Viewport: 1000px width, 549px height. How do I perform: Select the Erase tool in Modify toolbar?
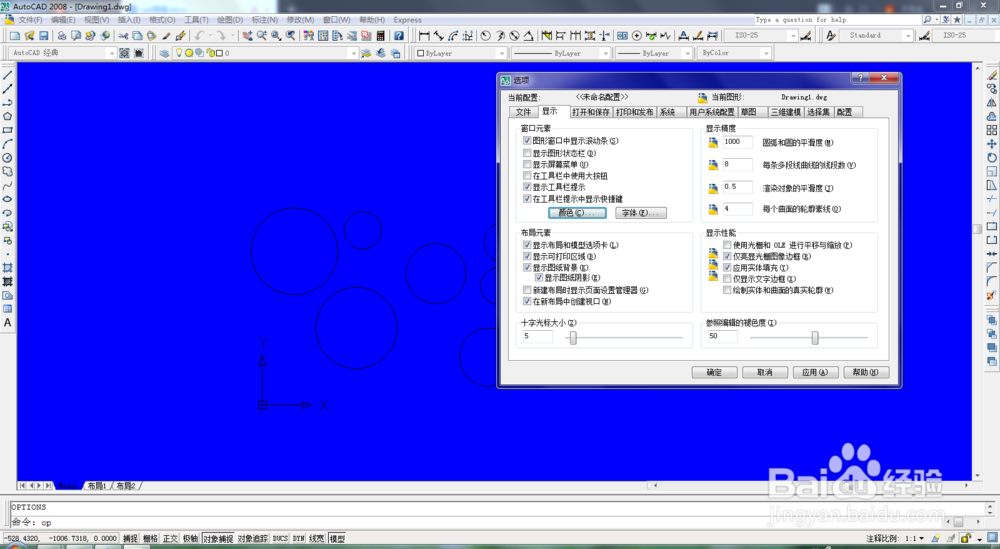click(992, 75)
